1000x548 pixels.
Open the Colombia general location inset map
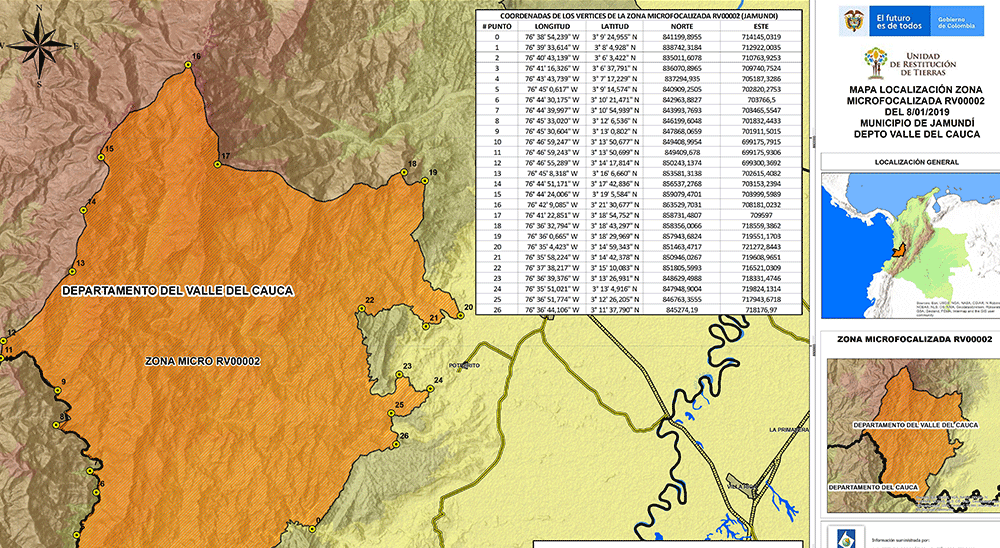[x=908, y=240]
